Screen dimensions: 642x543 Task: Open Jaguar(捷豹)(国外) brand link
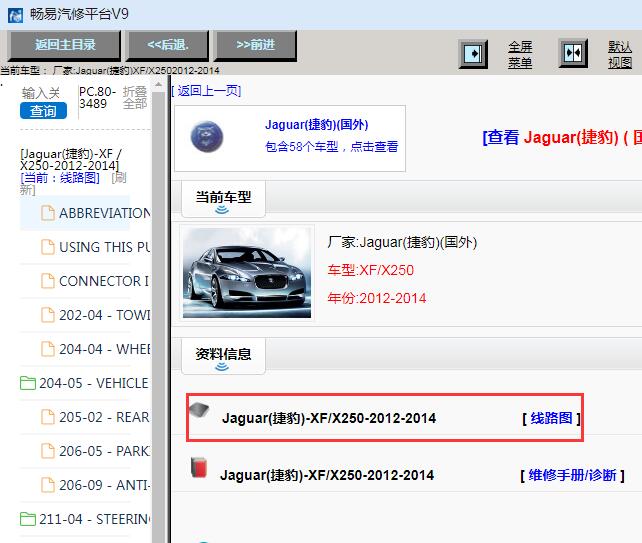(x=316, y=124)
